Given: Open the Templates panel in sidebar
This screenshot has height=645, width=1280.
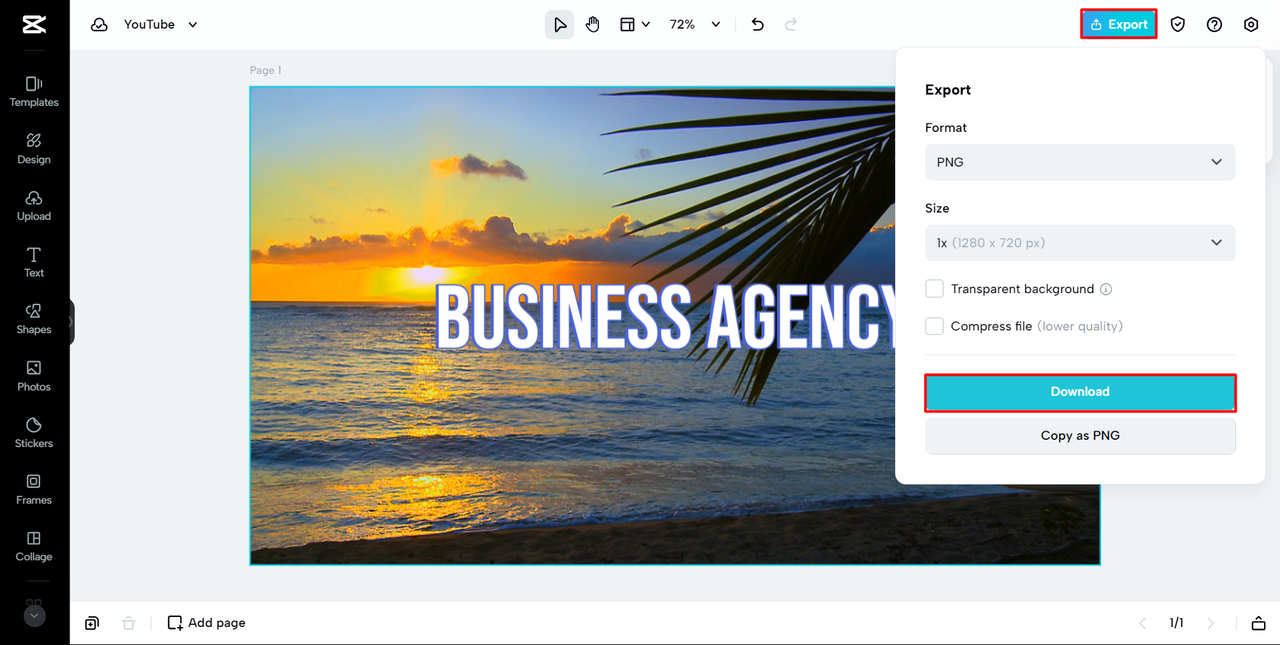Looking at the screenshot, I should pyautogui.click(x=34, y=91).
